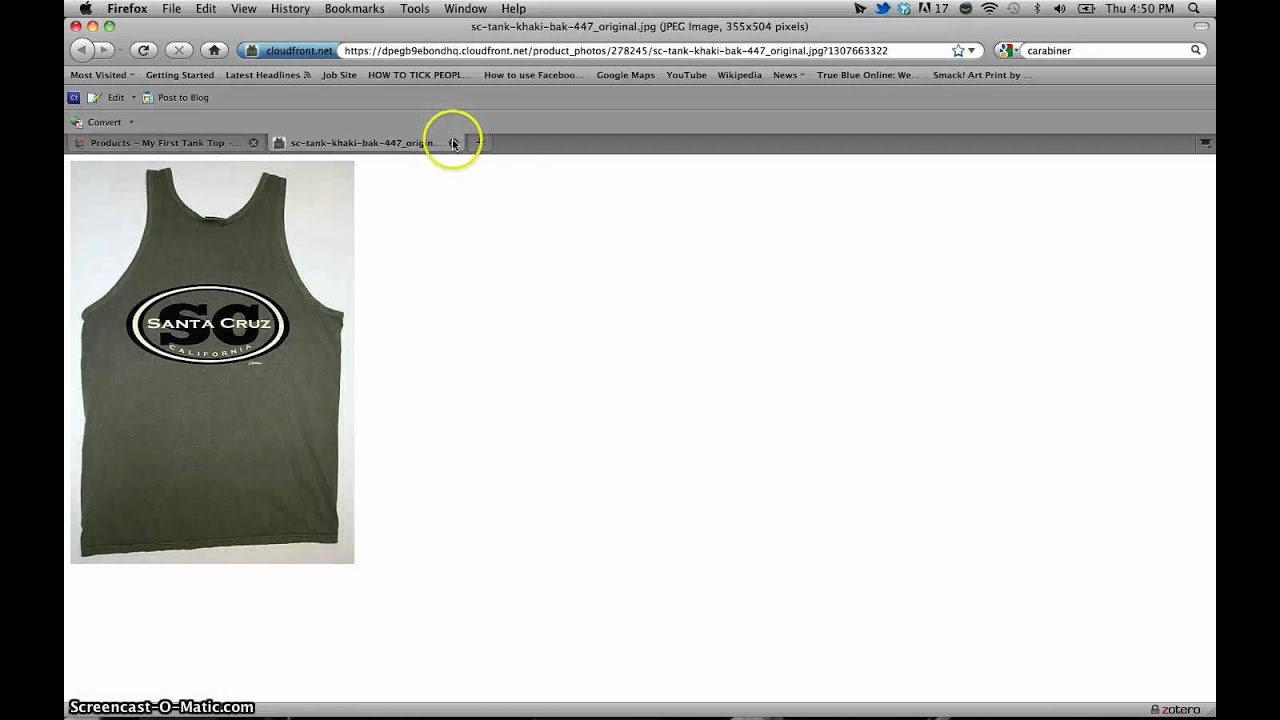Click the Santa Cruz tank top image
1280x720 pixels.
[x=212, y=362]
